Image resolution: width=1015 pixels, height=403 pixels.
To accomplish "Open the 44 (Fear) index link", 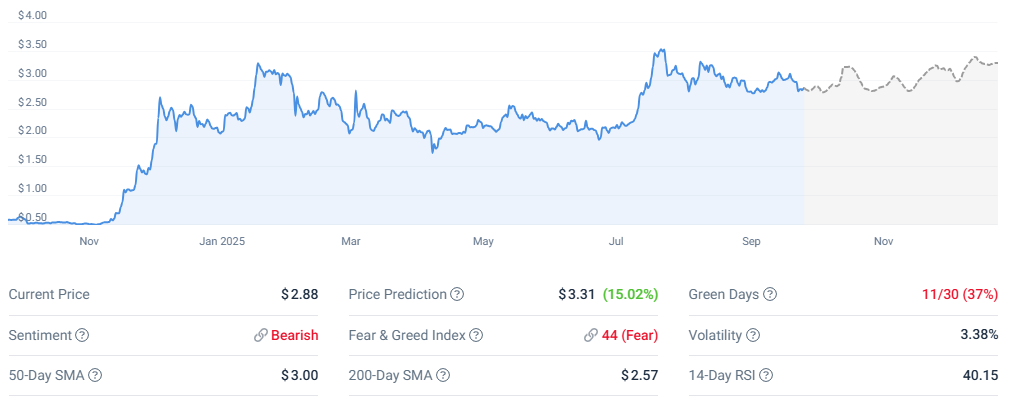I will tap(630, 336).
